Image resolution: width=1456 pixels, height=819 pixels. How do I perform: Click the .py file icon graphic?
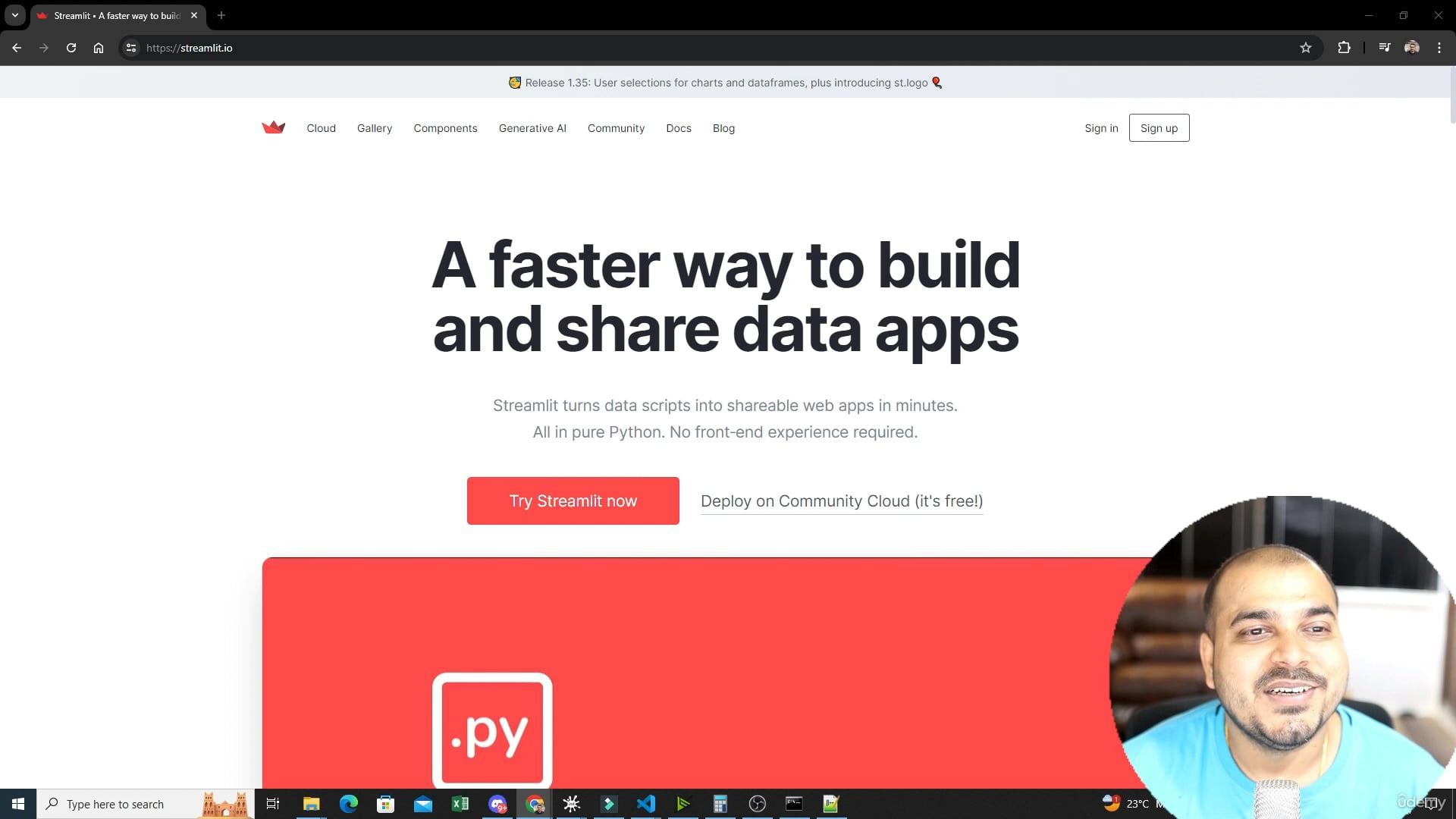click(492, 730)
